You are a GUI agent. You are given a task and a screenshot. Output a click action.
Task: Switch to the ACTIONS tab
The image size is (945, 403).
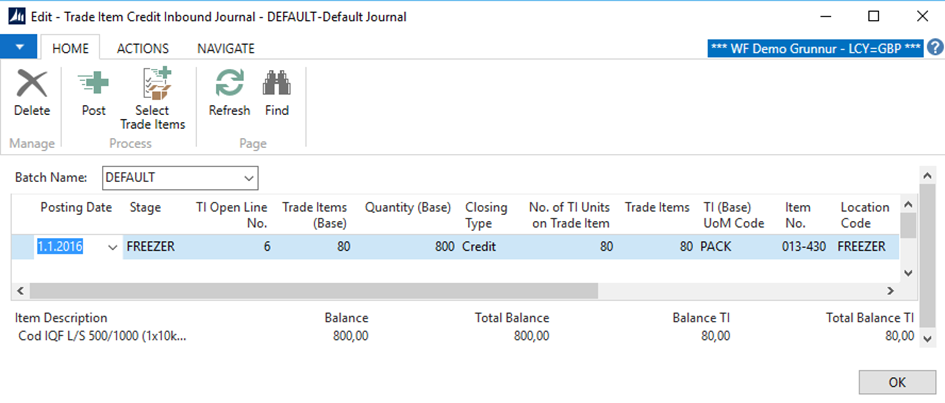click(143, 48)
